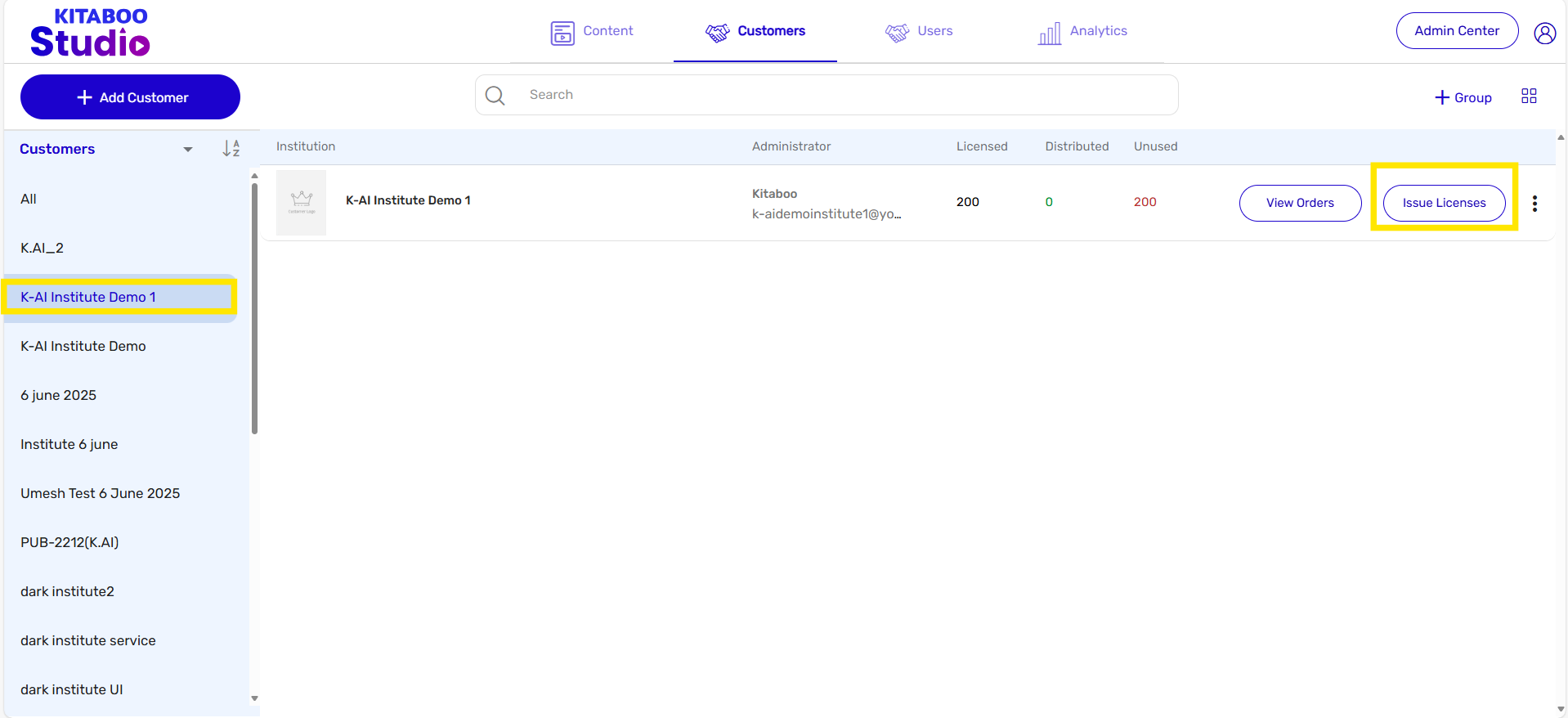Click the customer list scroll-down arrow
Screen dimensions: 1568x718
click(x=254, y=698)
